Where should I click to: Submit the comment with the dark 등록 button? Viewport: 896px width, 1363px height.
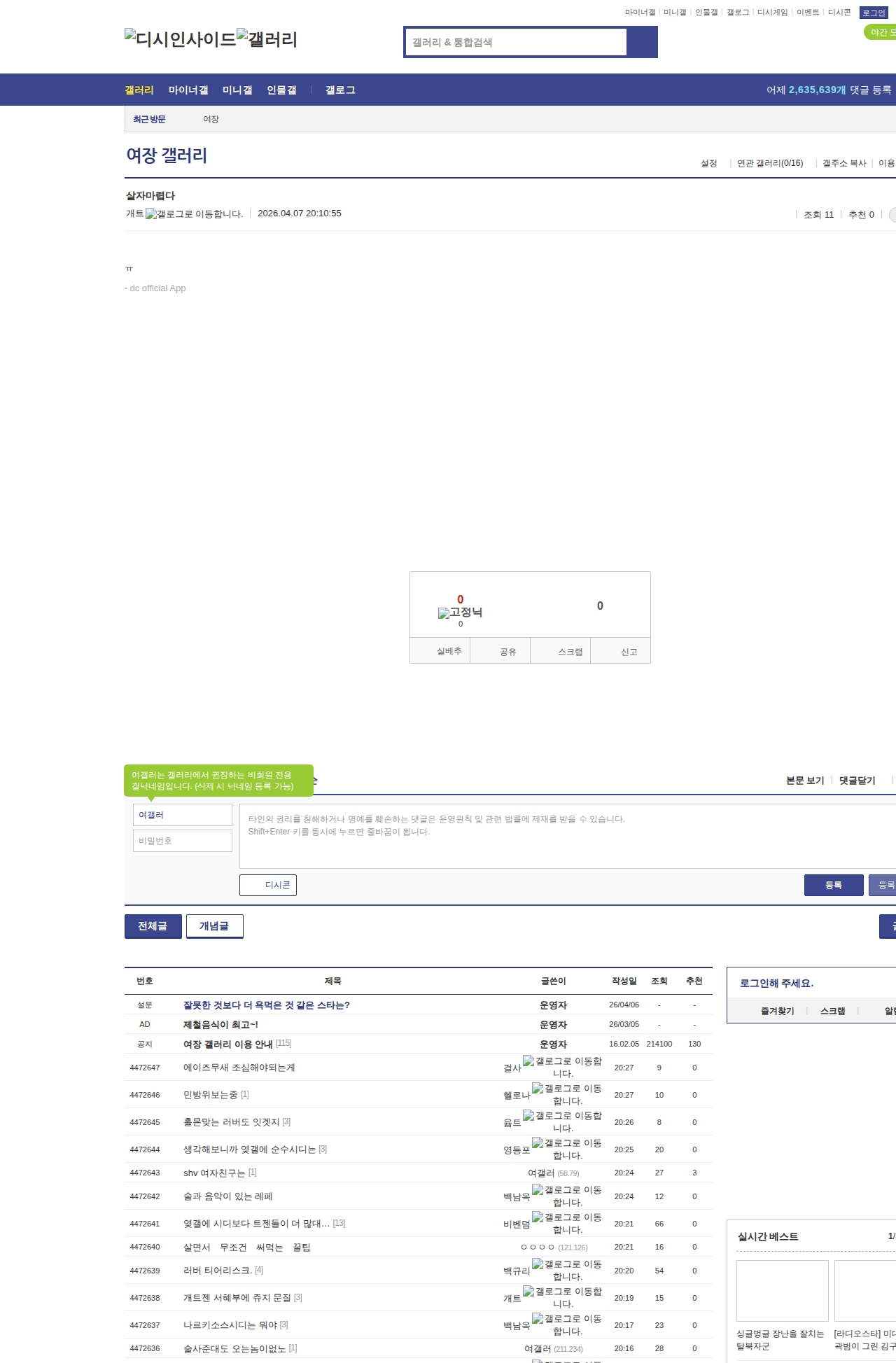tap(834, 885)
